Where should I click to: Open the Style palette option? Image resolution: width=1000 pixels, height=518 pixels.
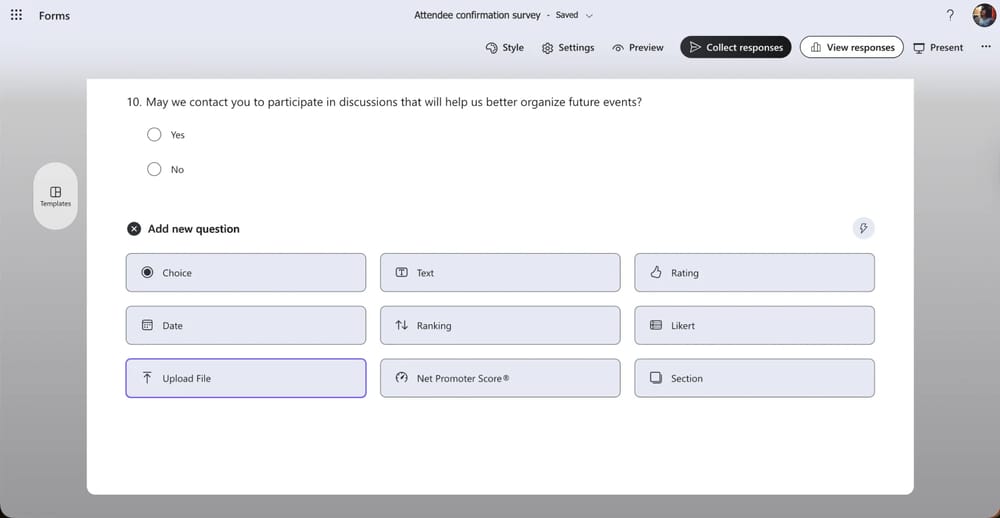504,48
